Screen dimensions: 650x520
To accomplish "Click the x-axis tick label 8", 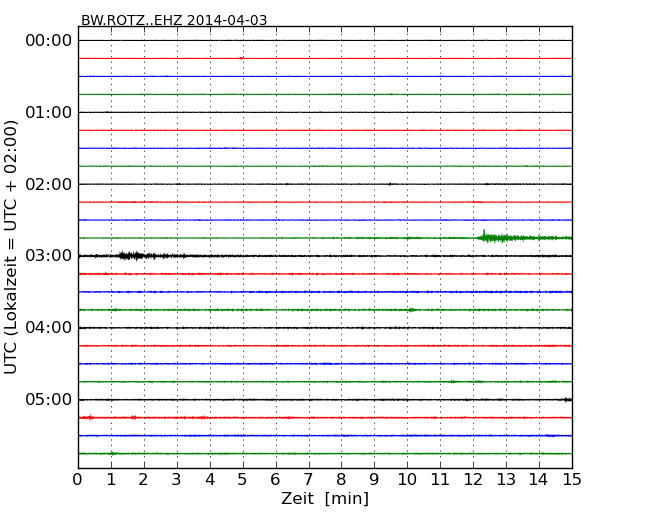I will coord(341,480).
